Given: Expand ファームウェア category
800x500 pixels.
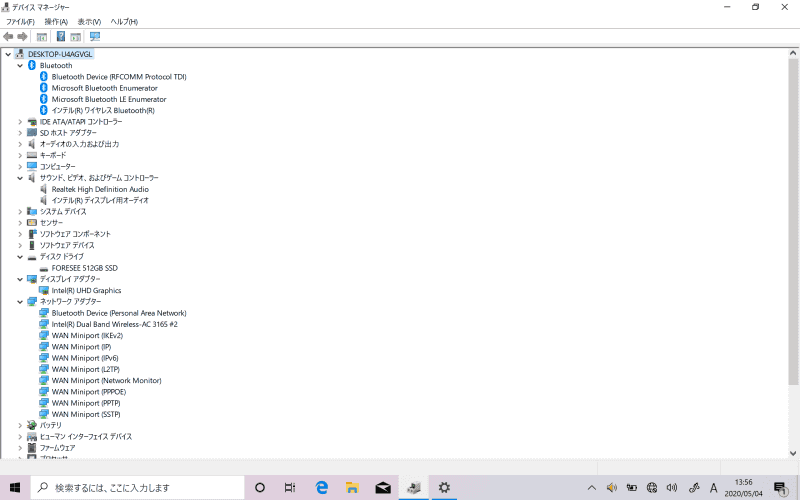Looking at the screenshot, I should pos(20,447).
